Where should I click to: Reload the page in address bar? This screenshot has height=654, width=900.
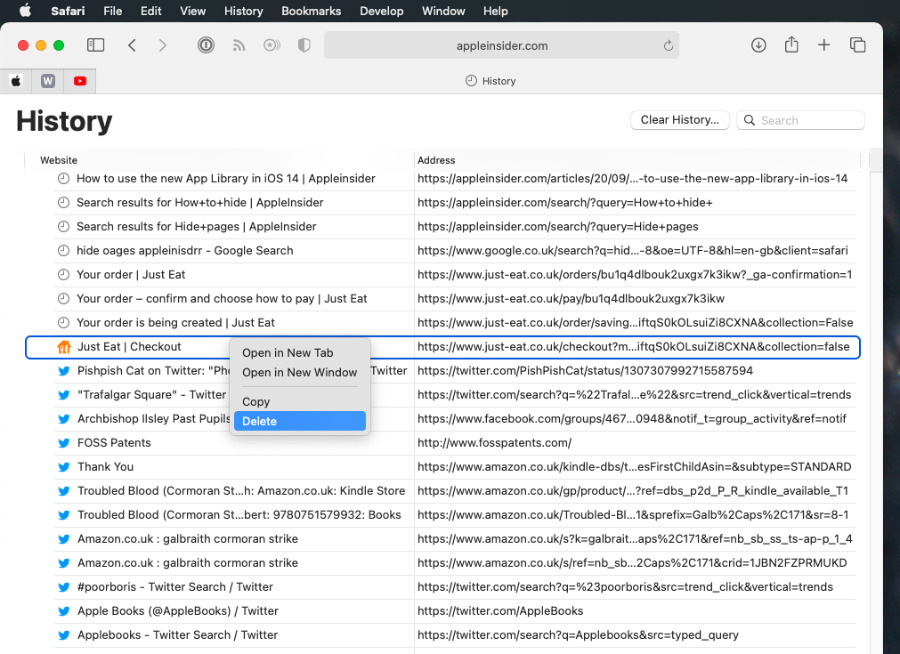tap(668, 46)
